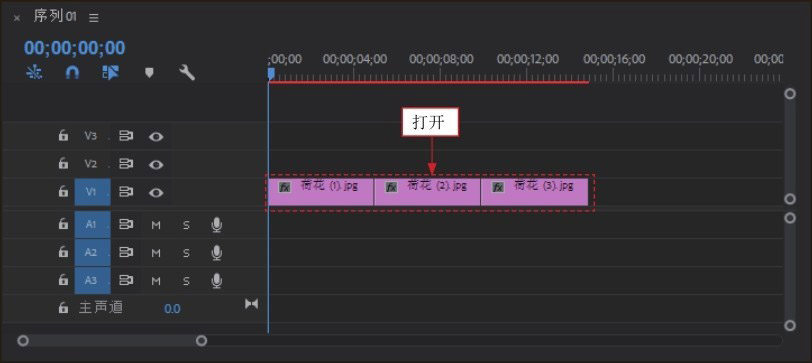The image size is (812, 363).
Task: Open Timeline display settings wrench
Action: (187, 72)
